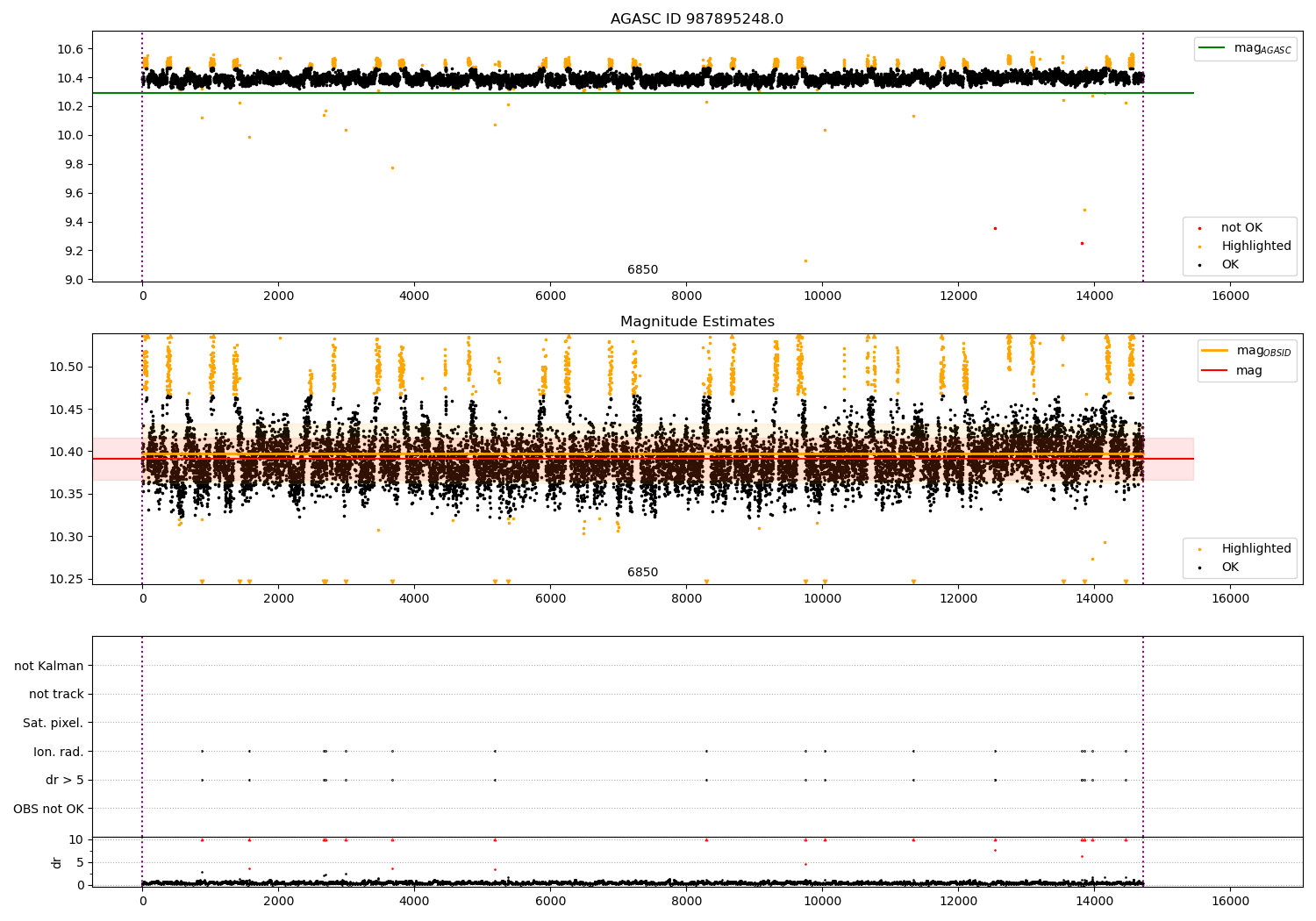Select the 'not track' row label

pyautogui.click(x=56, y=695)
